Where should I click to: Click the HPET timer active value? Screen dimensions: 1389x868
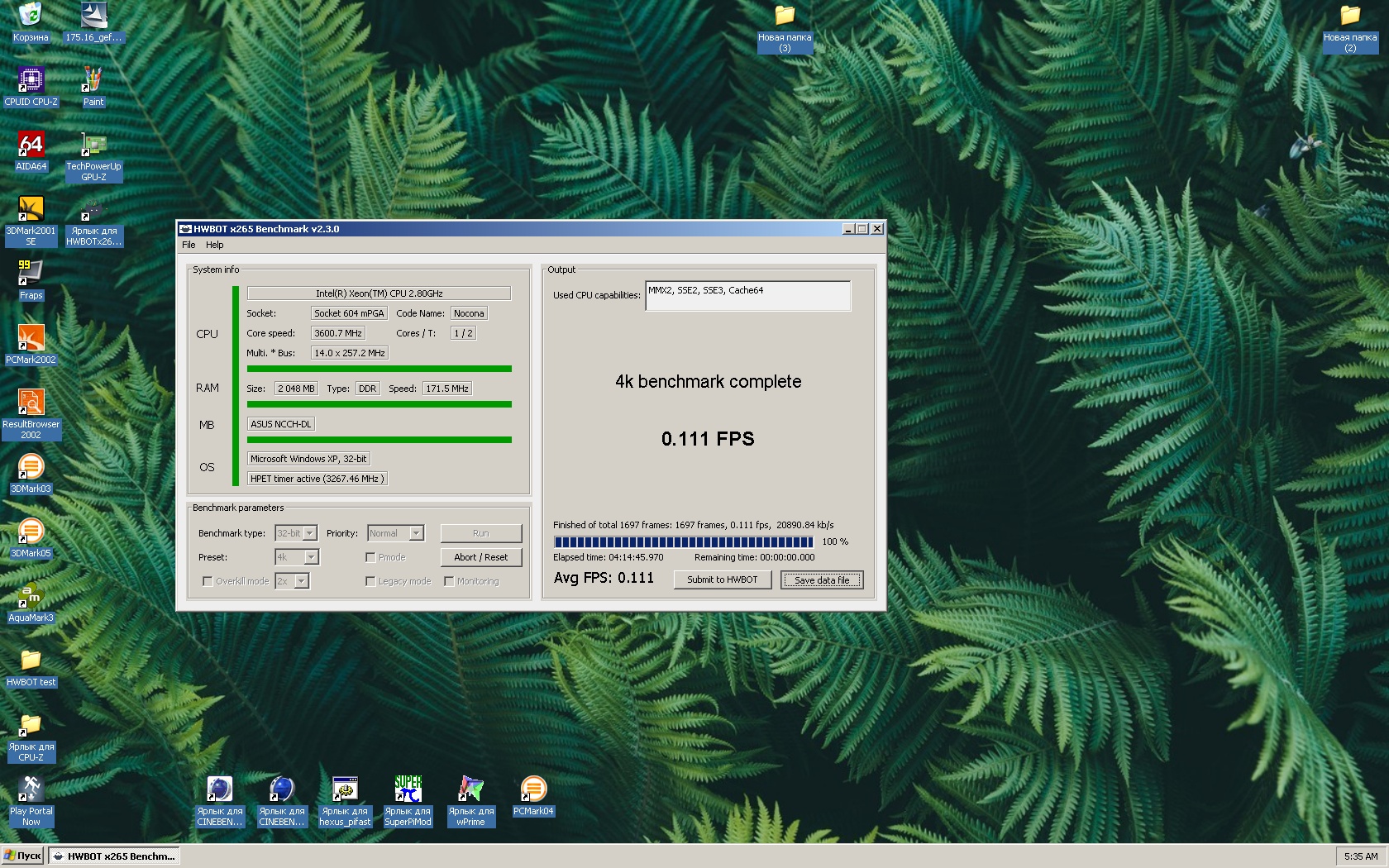[317, 479]
